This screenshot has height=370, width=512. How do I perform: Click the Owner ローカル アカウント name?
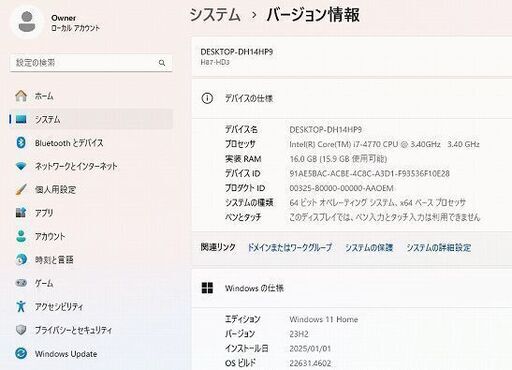75,23
